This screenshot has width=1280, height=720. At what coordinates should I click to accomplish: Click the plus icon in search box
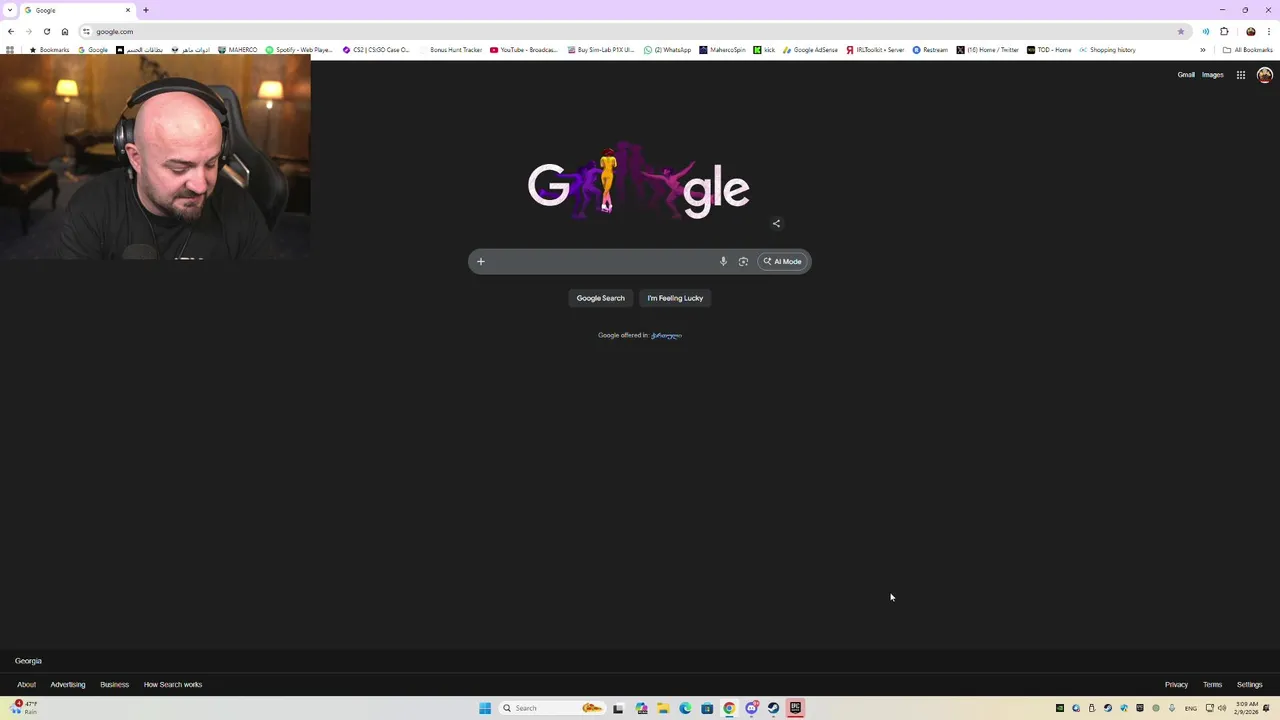pos(480,262)
